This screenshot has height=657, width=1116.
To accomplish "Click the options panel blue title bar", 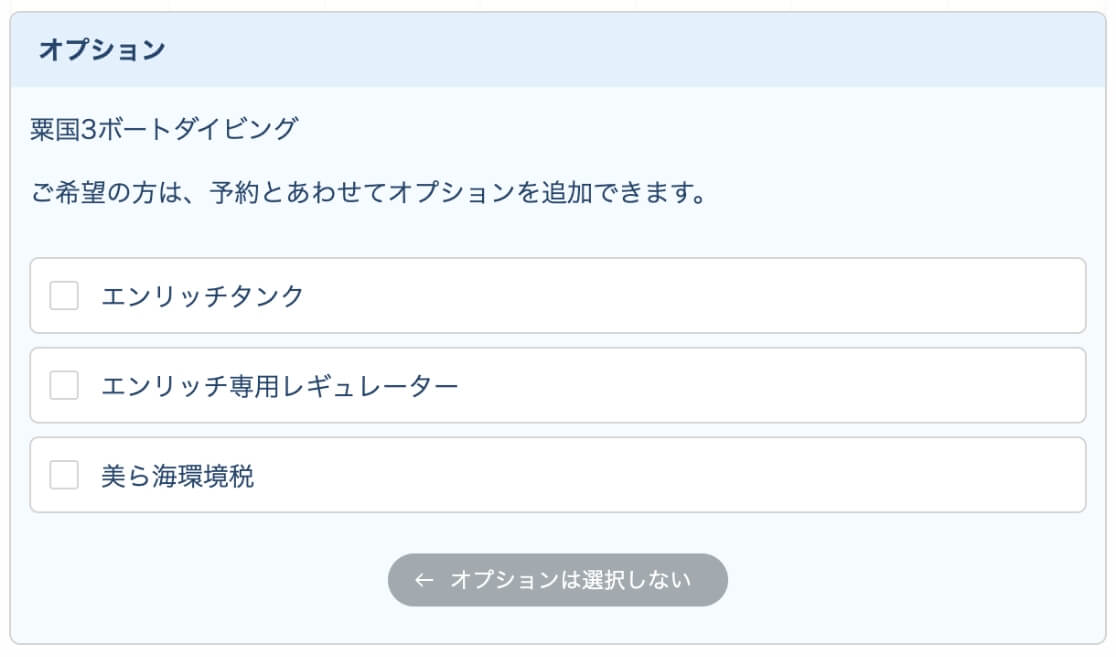I will (557, 47).
